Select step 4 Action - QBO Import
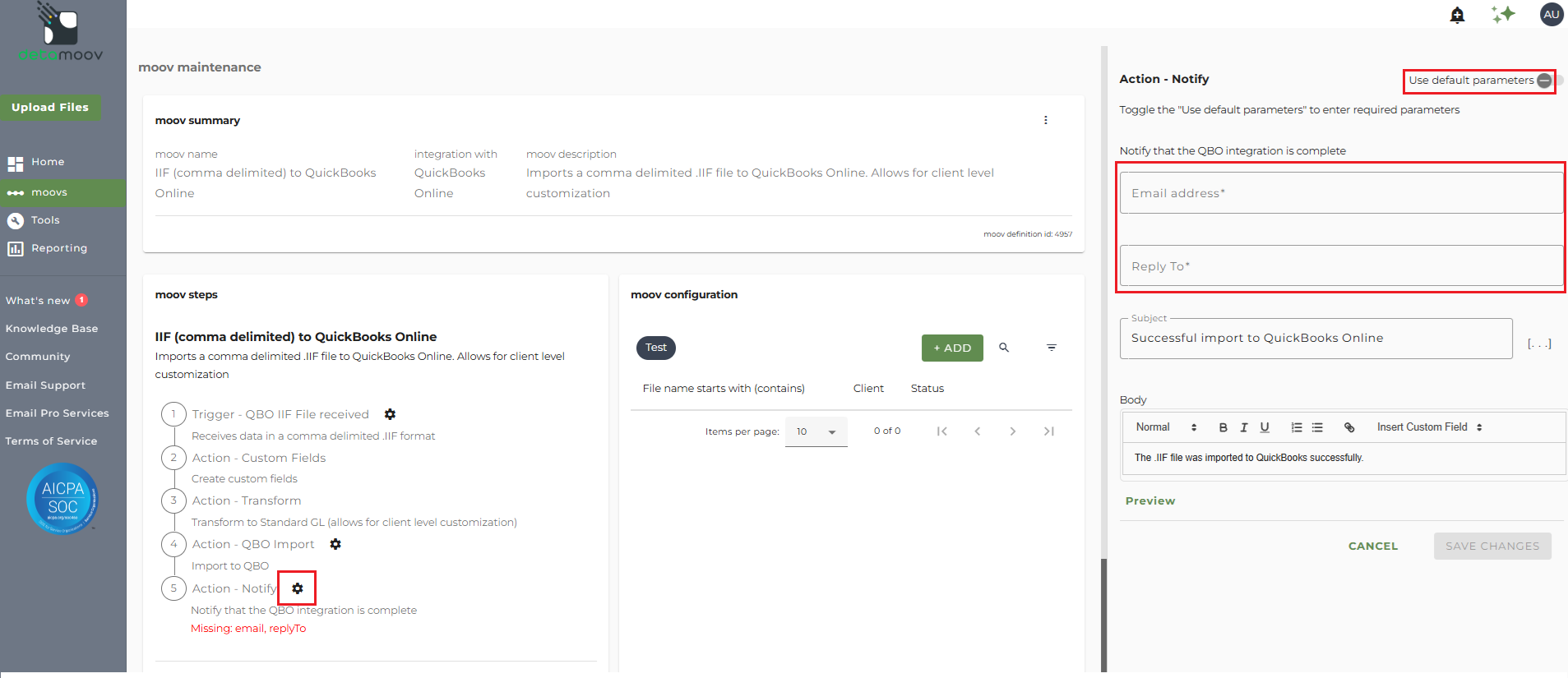1568x678 pixels. tap(253, 544)
